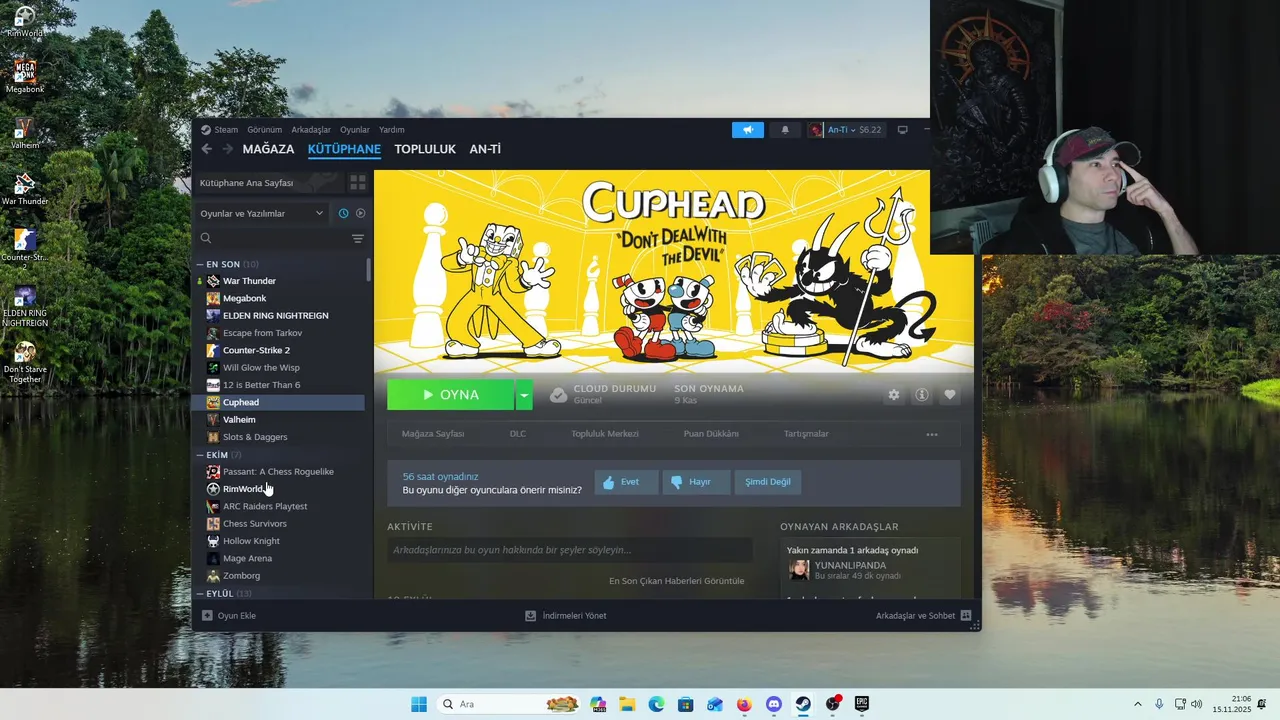Collapse the EN SON category
1280x720 pixels.
(200, 264)
